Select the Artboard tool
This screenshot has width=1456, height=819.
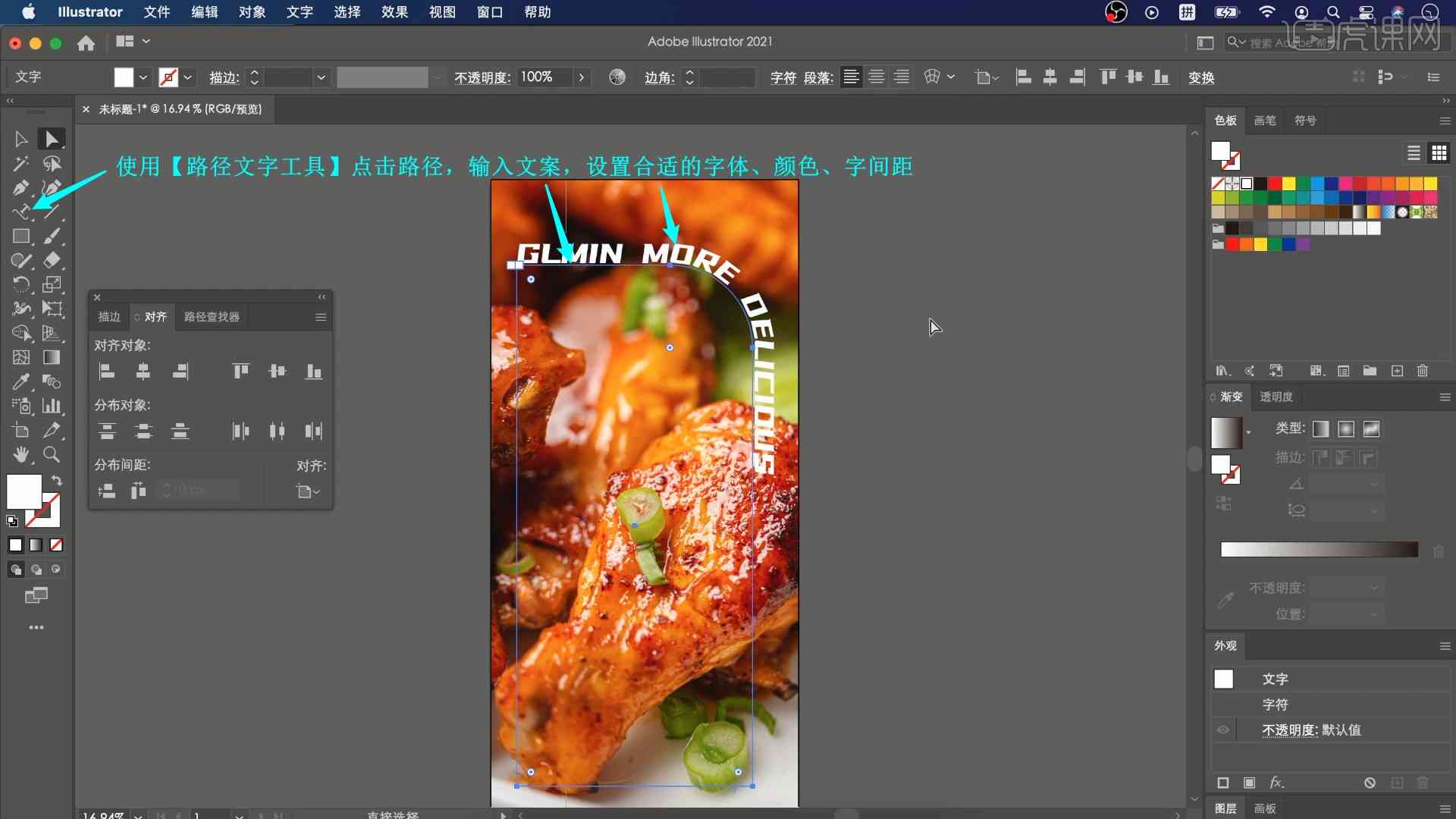tap(21, 430)
